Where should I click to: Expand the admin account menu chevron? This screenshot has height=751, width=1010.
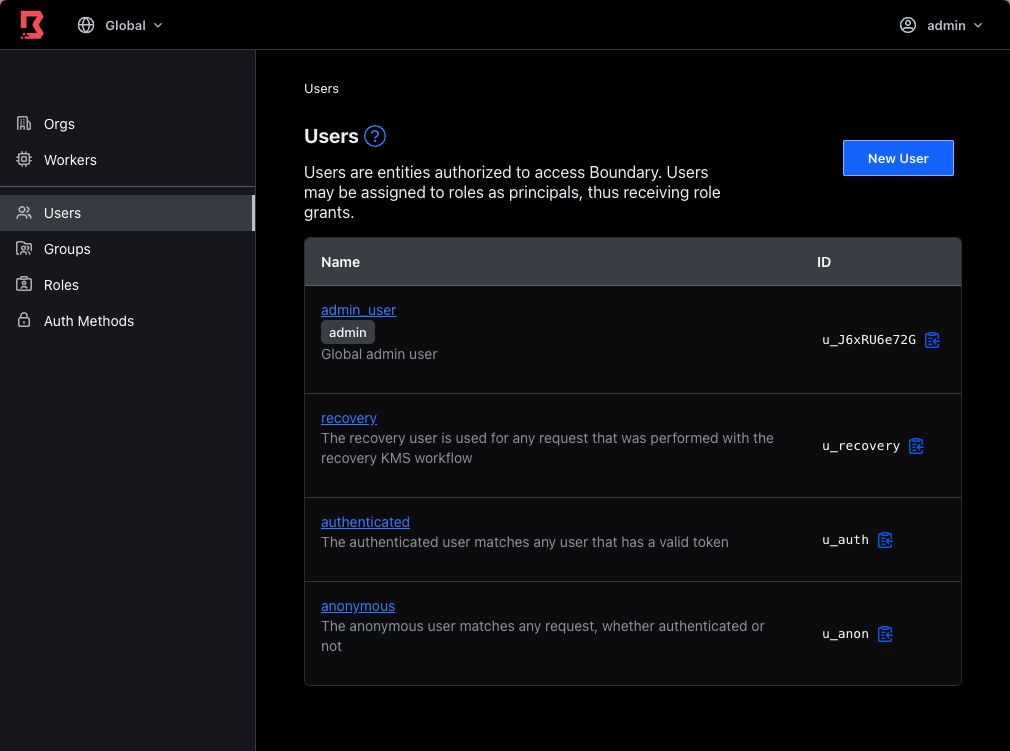[978, 25]
